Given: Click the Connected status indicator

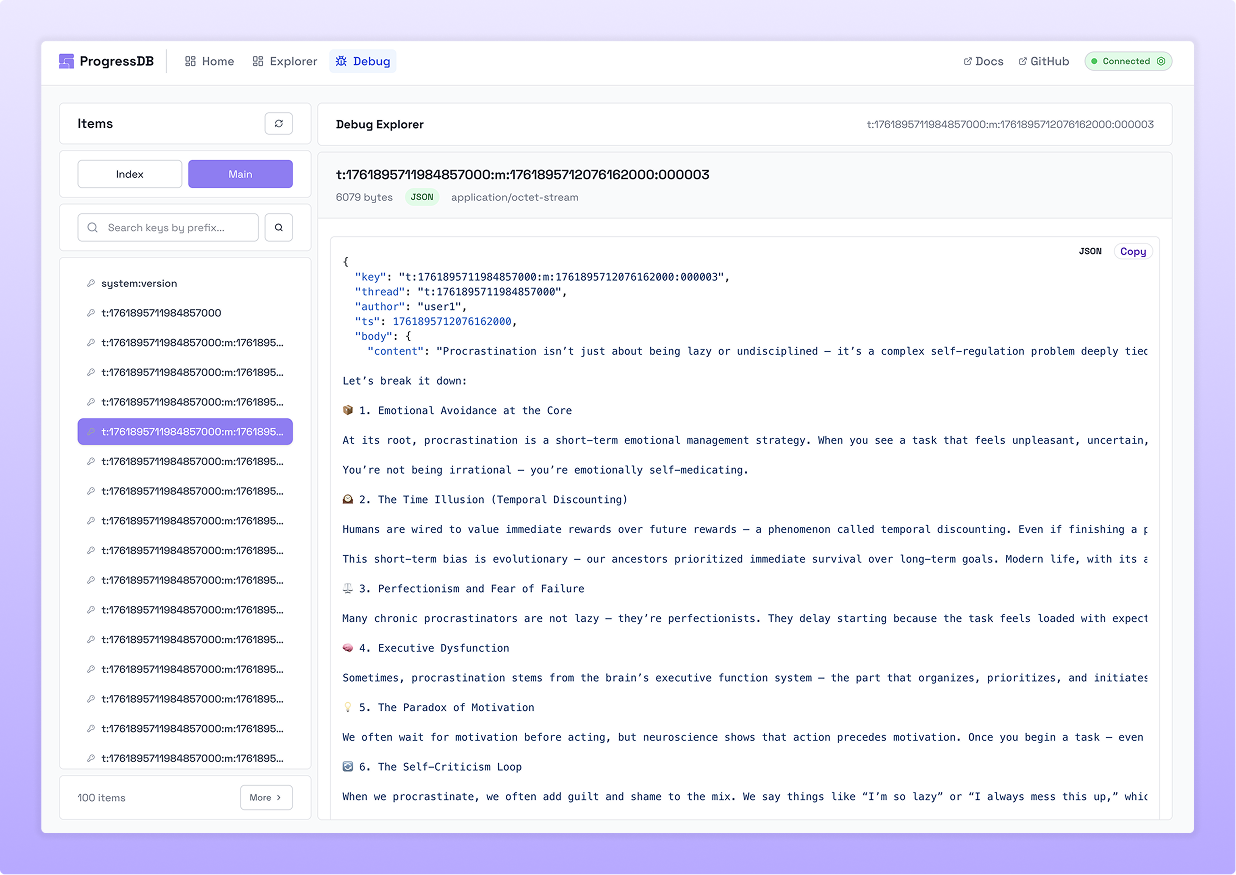Looking at the screenshot, I should [x=1127, y=61].
